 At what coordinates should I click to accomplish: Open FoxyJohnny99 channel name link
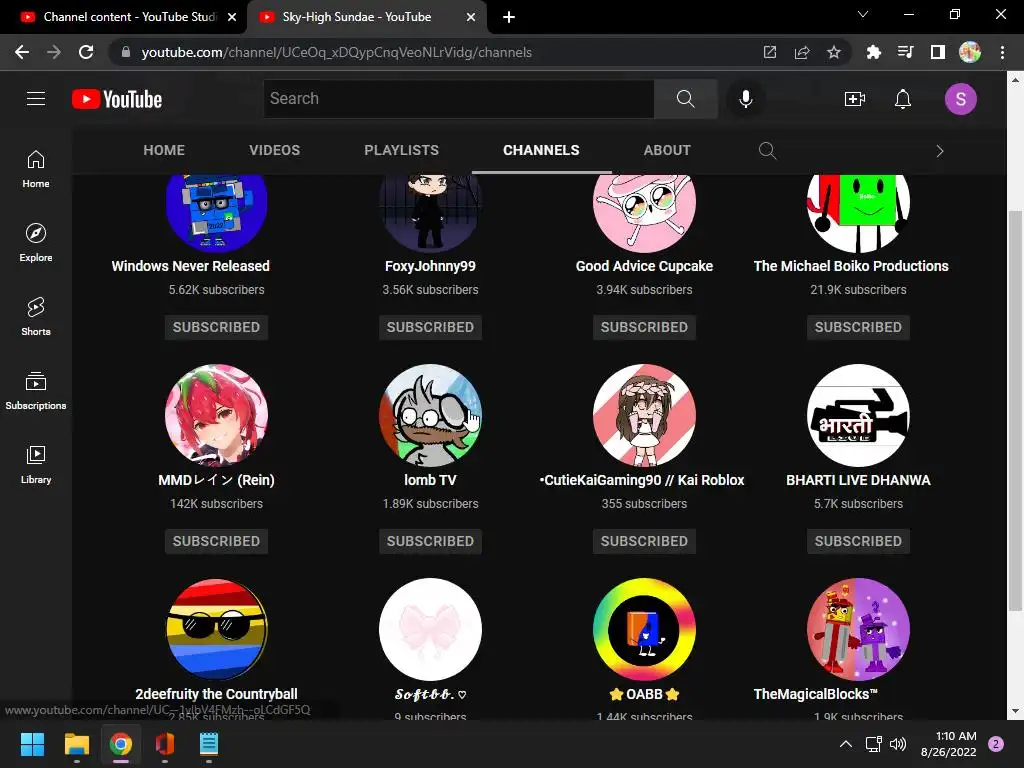[430, 266]
